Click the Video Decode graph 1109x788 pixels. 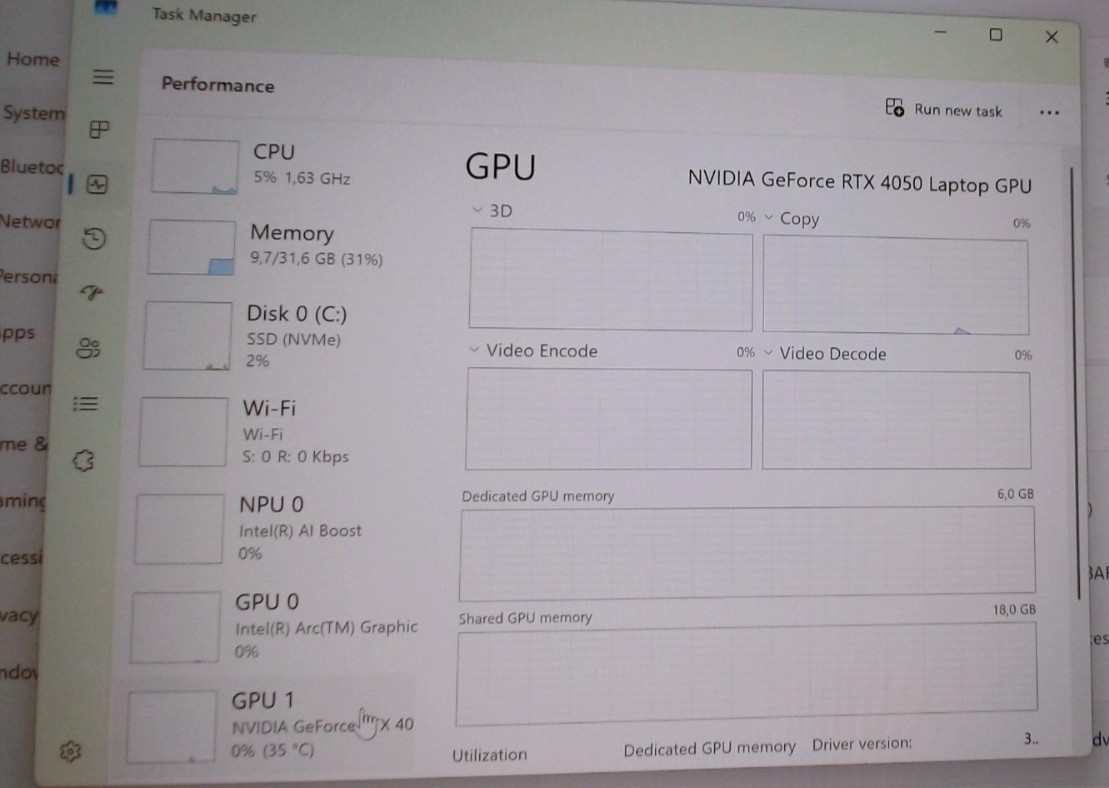point(896,420)
